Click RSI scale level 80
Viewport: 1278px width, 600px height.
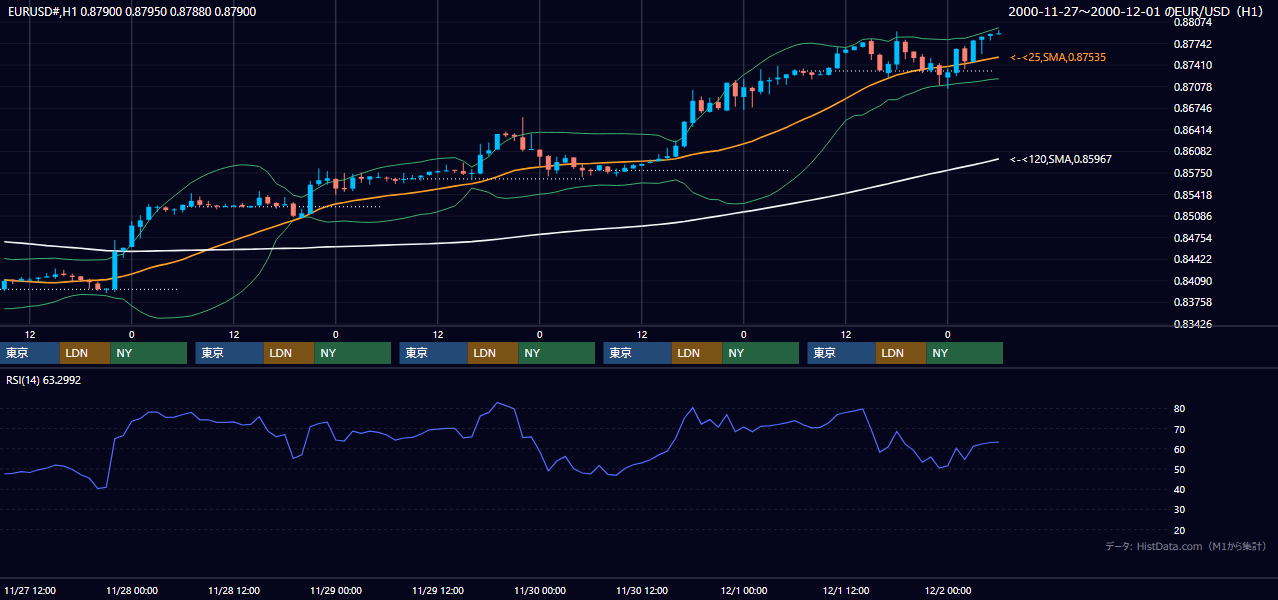(1180, 409)
